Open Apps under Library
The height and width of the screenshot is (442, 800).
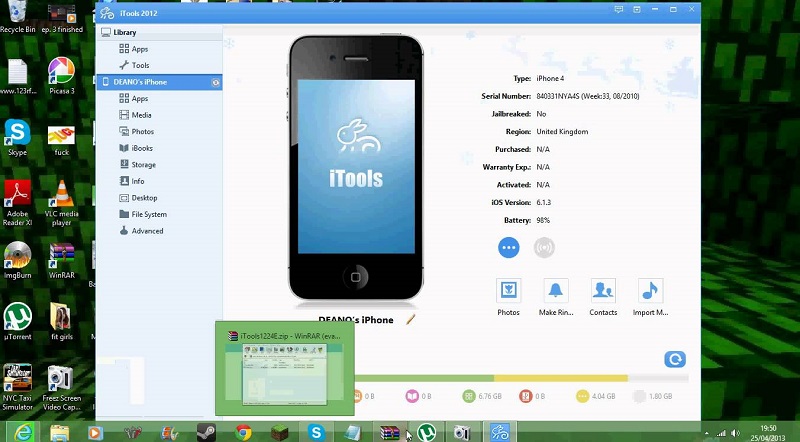click(134, 49)
